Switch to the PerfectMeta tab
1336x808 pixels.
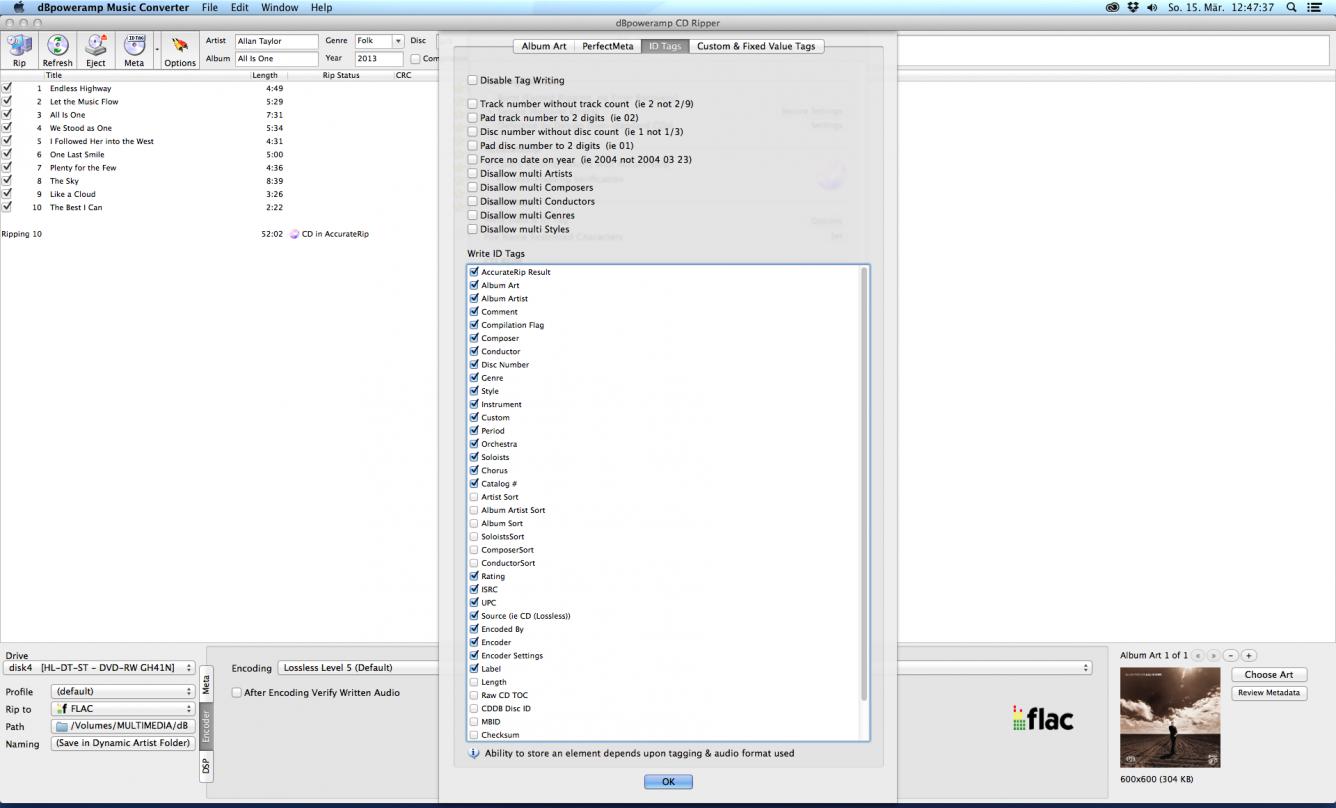click(608, 46)
